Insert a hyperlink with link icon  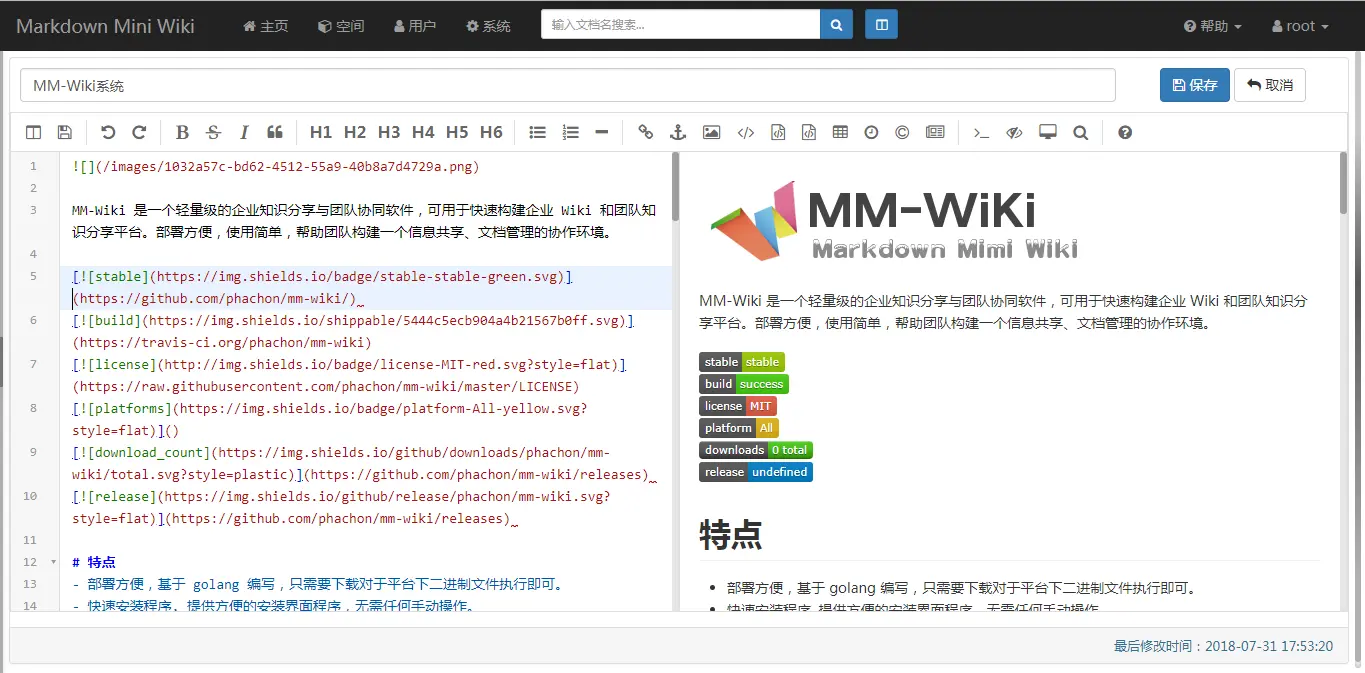(646, 132)
